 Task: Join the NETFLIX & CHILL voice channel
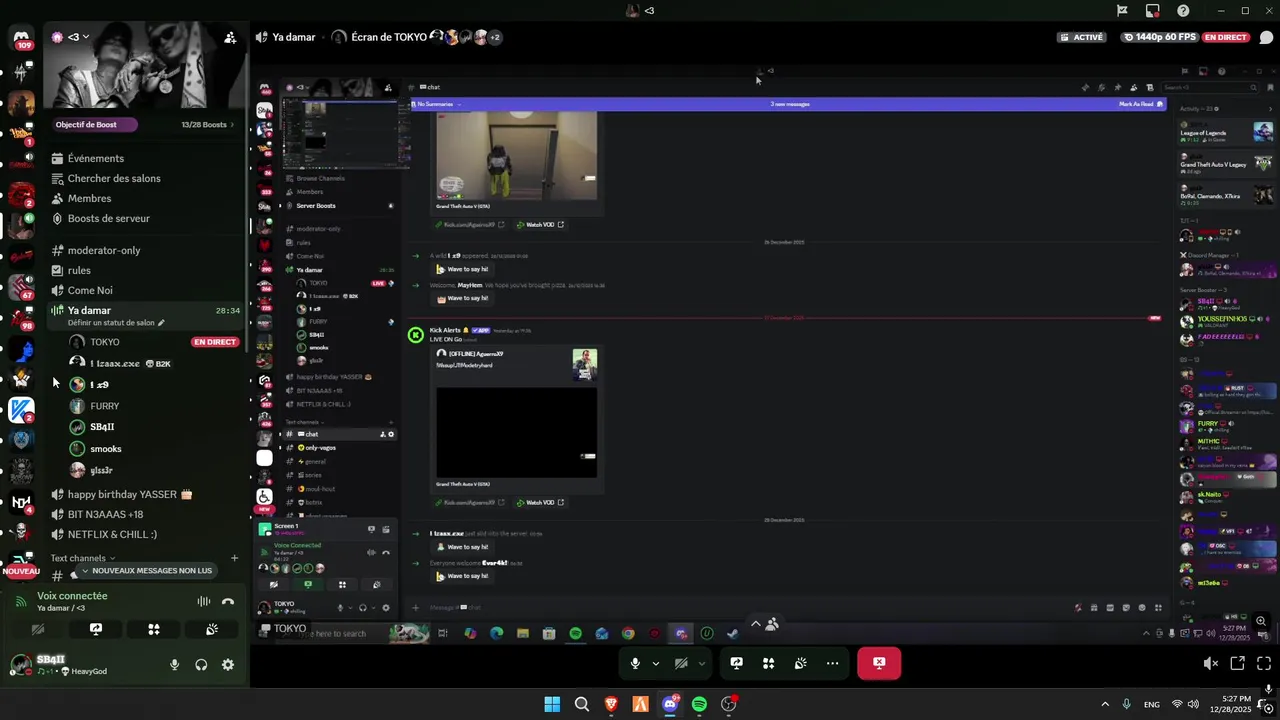coord(112,534)
